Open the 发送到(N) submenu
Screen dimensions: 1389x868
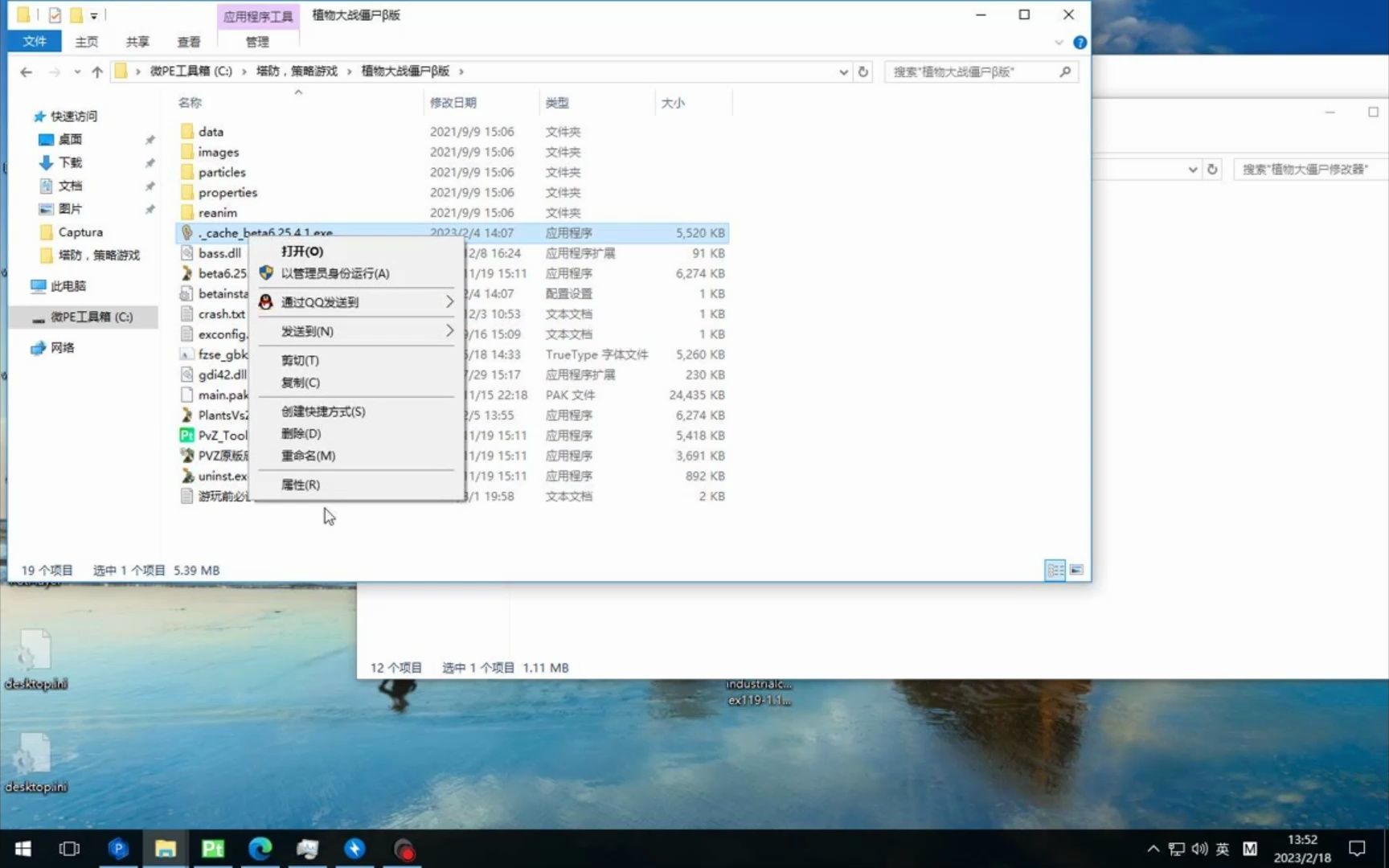tap(357, 331)
